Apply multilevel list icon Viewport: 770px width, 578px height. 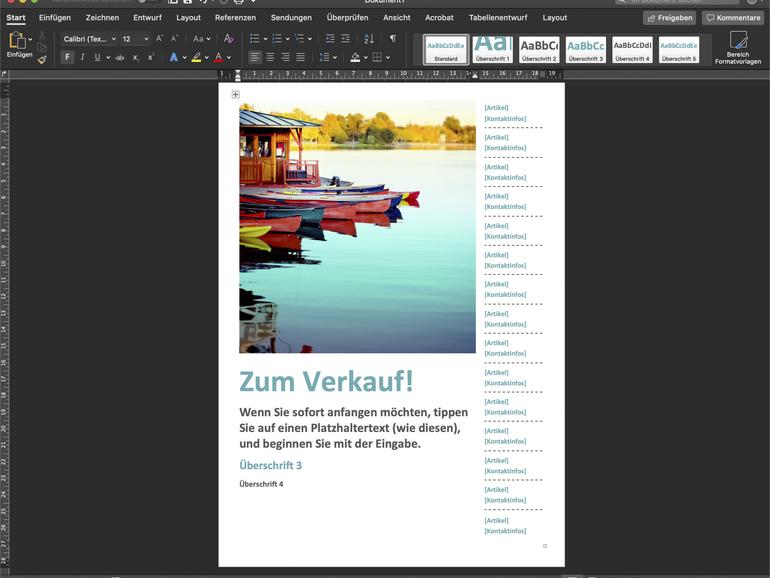(x=299, y=38)
